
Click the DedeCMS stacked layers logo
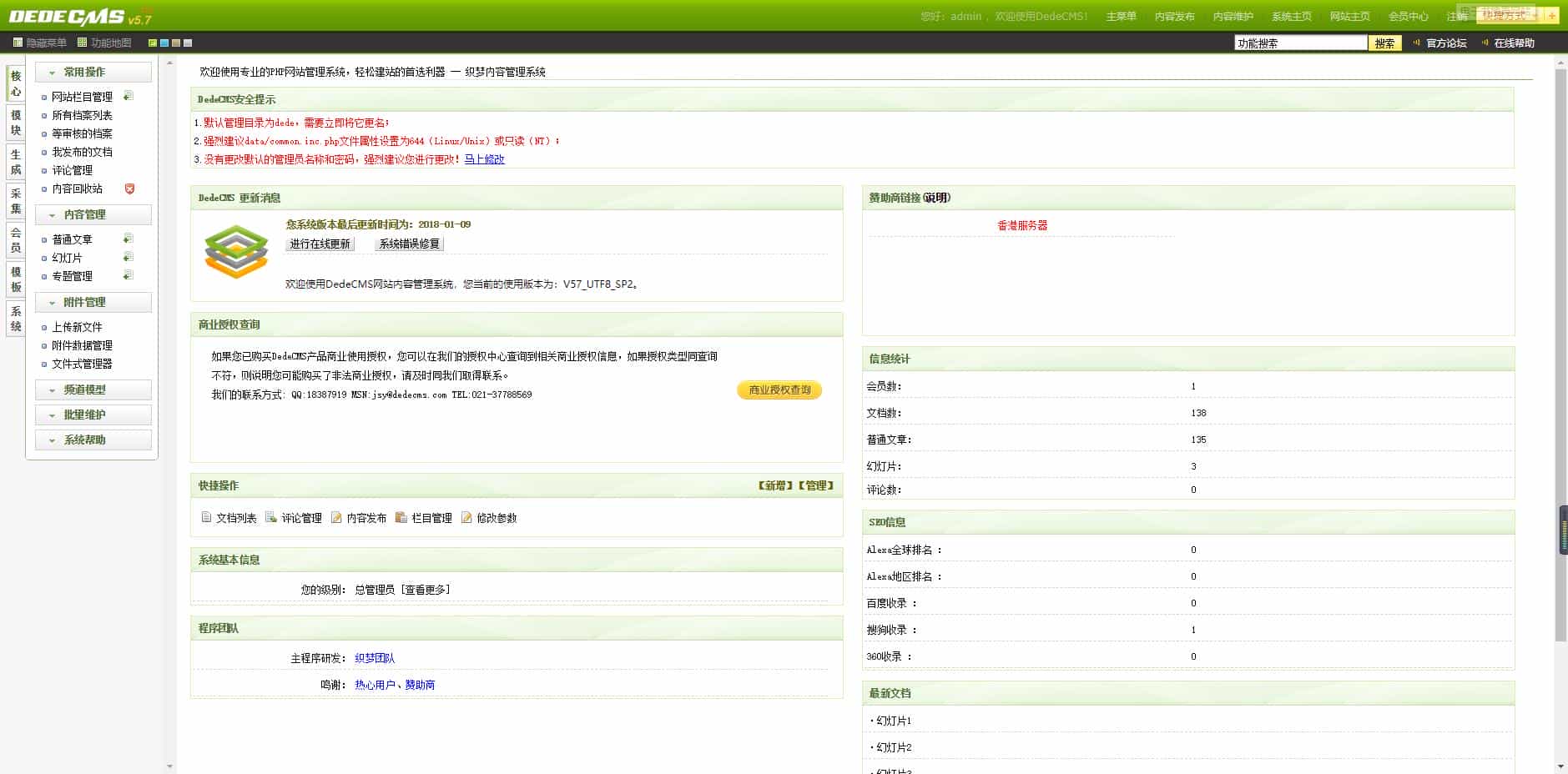[x=236, y=251]
